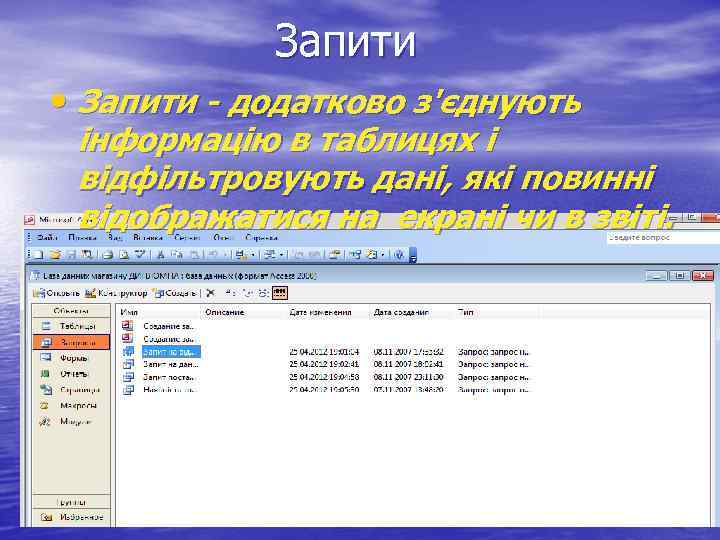Click the Analyze toolbar icon
The width and height of the screenshot is (720, 540).
(x=270, y=254)
